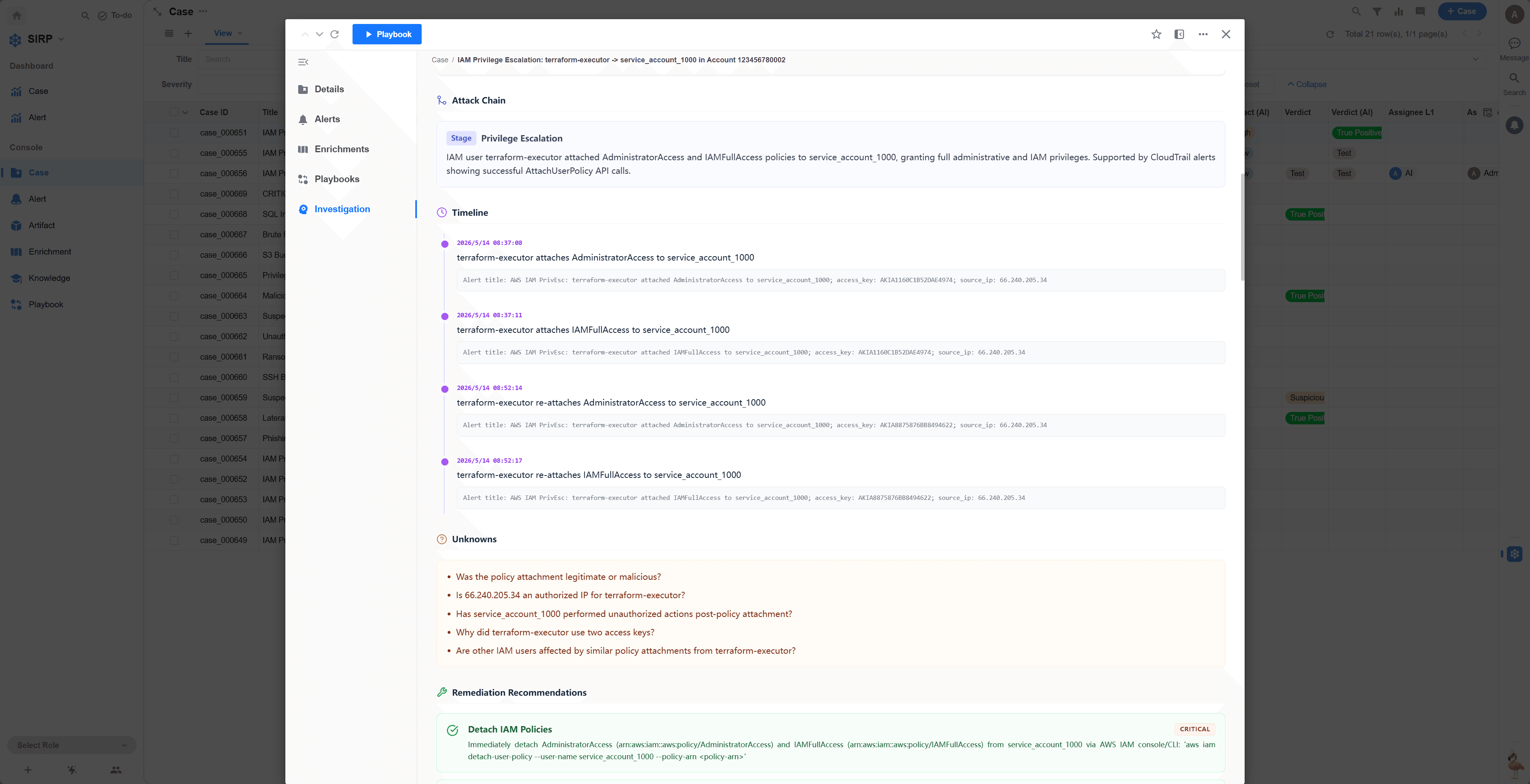Open the comment icon in top toolbar
This screenshot has height=784, width=1530.
(1420, 11)
